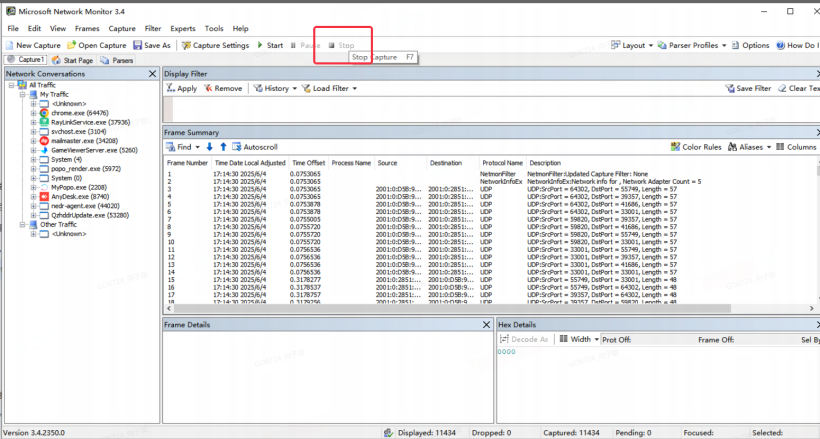
Task: Collapse the All Traffic tree node
Action: [x=12, y=85]
